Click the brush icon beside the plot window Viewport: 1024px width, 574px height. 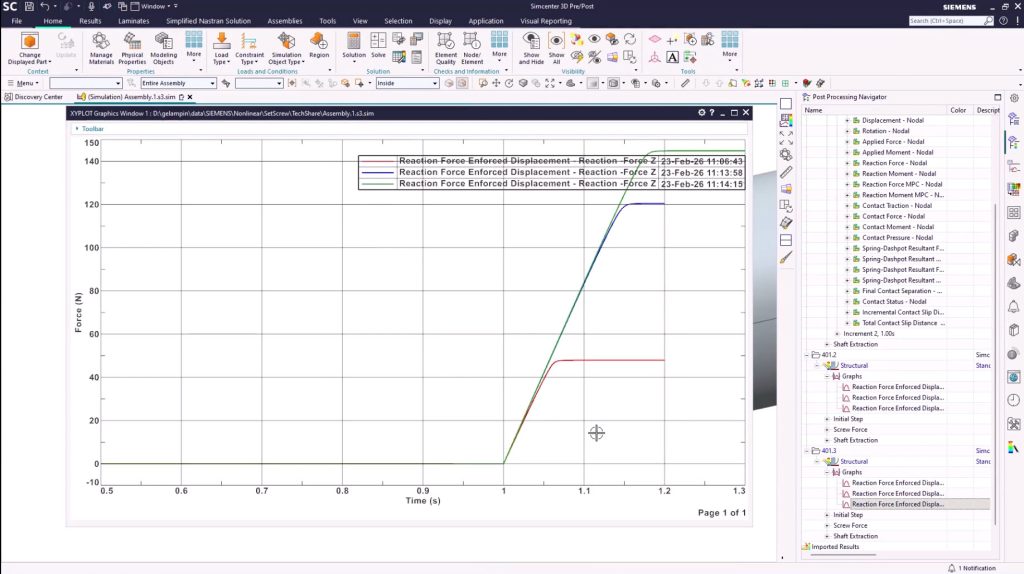tap(786, 257)
